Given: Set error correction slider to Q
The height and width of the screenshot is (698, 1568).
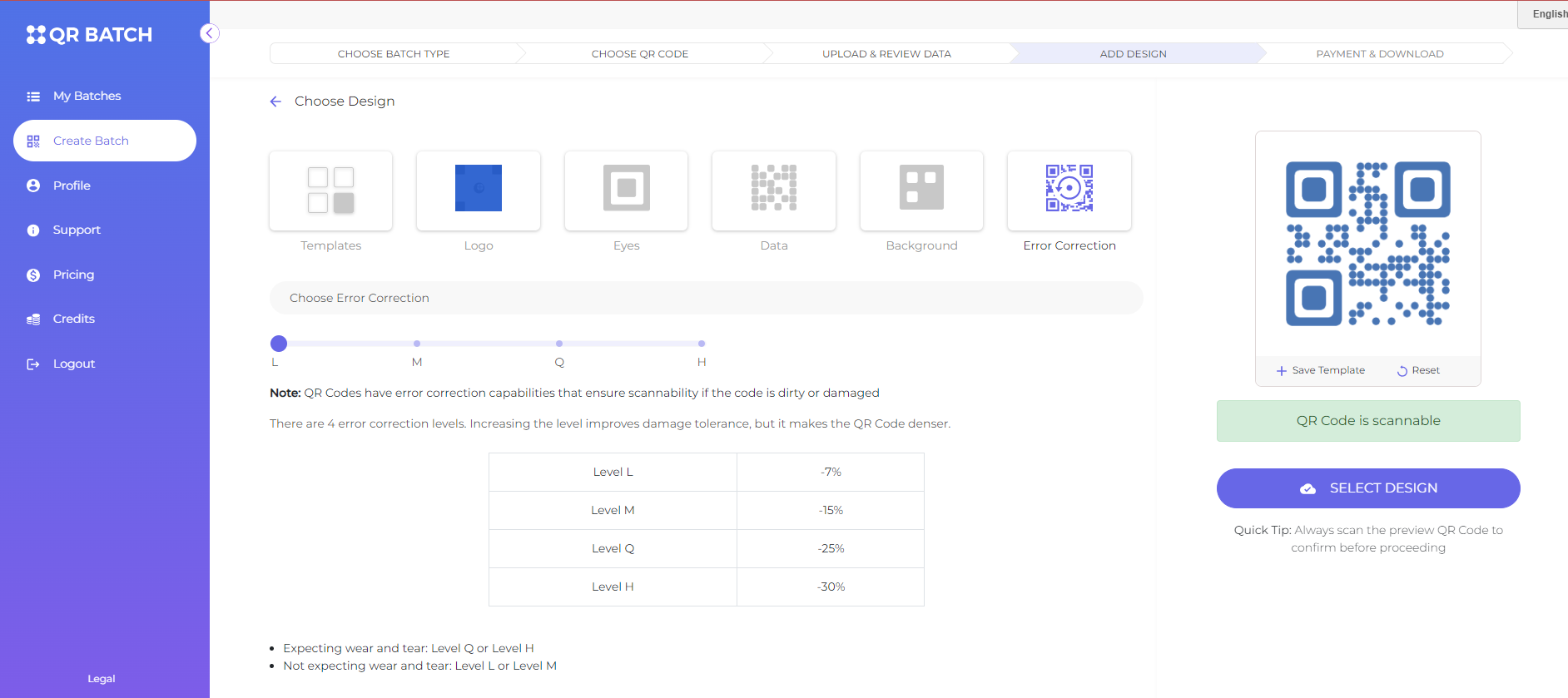Looking at the screenshot, I should click(x=559, y=344).
